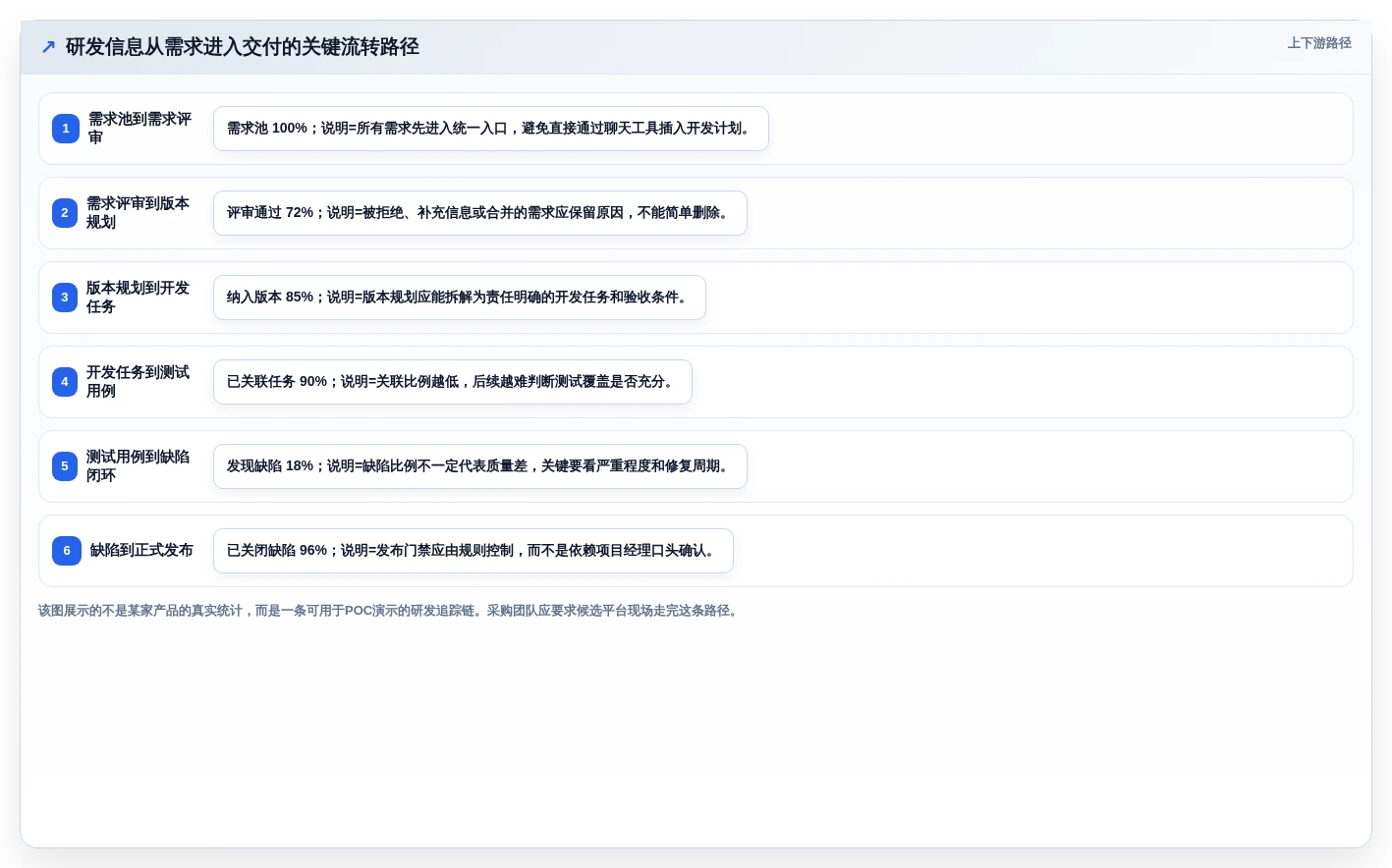1392x868 pixels.
Task: Select the 开发任务到测试用例 step label
Action: pyautogui.click(x=139, y=382)
